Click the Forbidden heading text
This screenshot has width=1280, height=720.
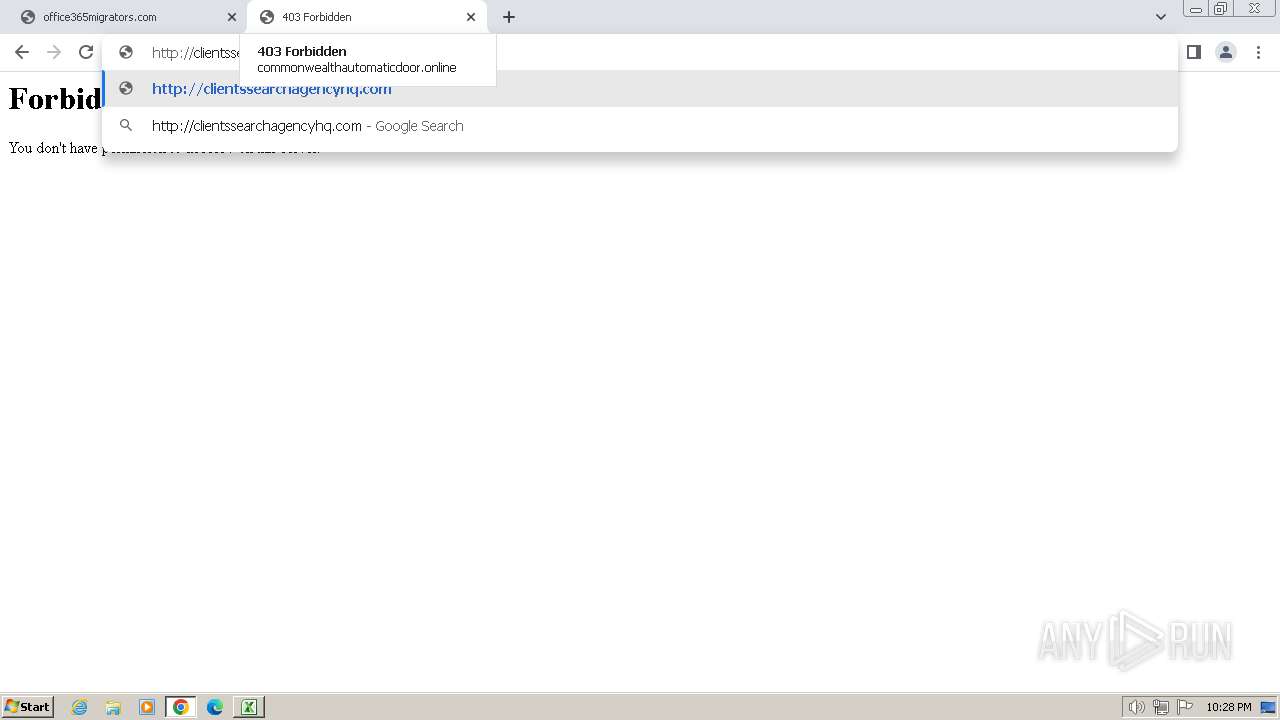[56, 98]
